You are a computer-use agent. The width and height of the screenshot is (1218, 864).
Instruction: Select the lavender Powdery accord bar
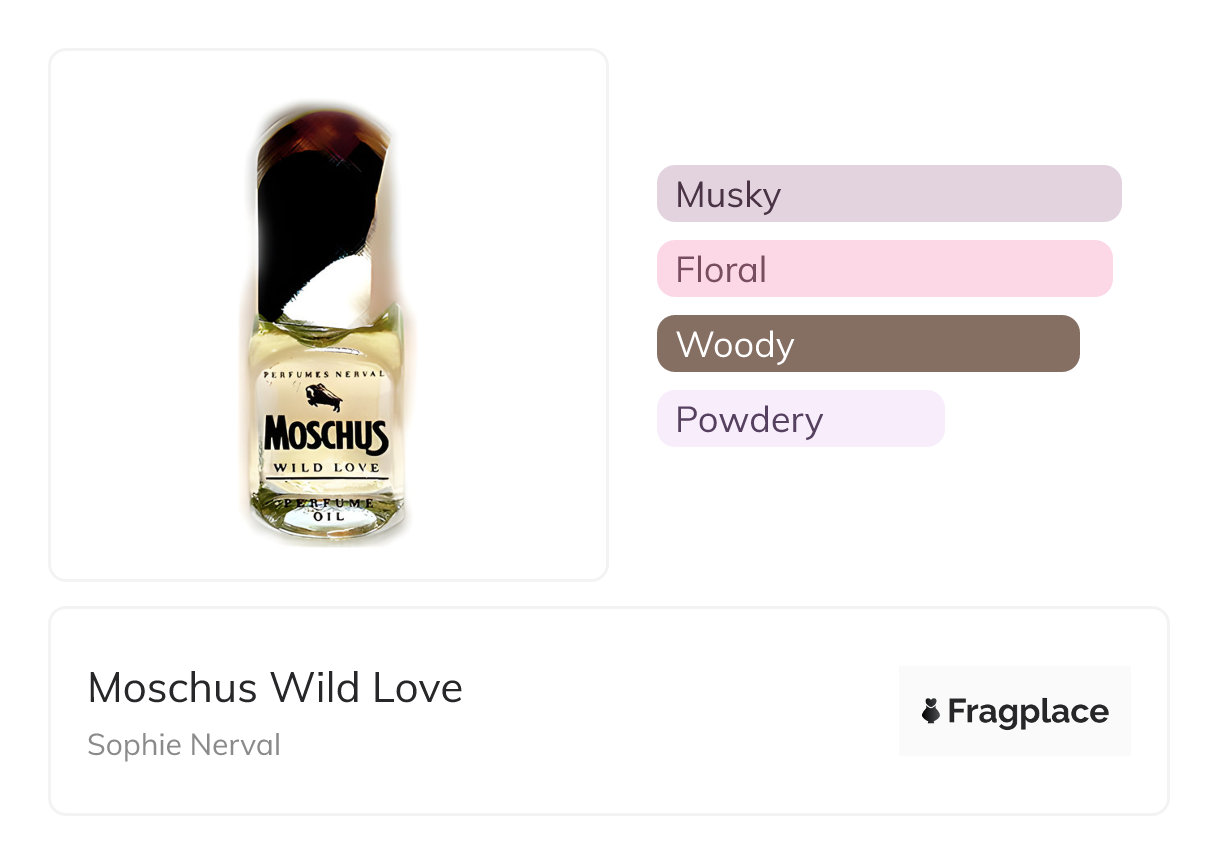point(800,419)
